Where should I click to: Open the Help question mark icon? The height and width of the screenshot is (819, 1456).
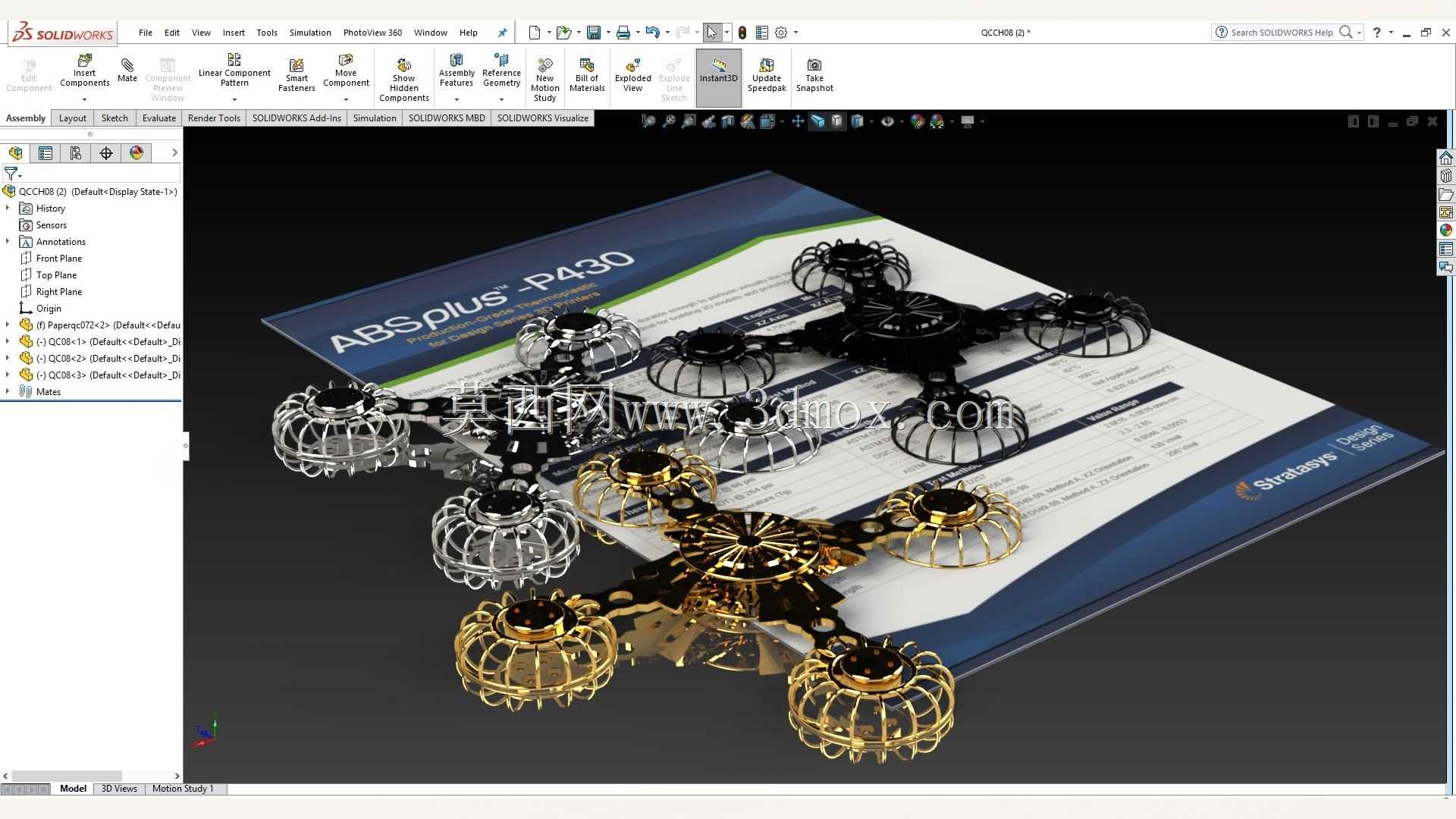[1376, 33]
